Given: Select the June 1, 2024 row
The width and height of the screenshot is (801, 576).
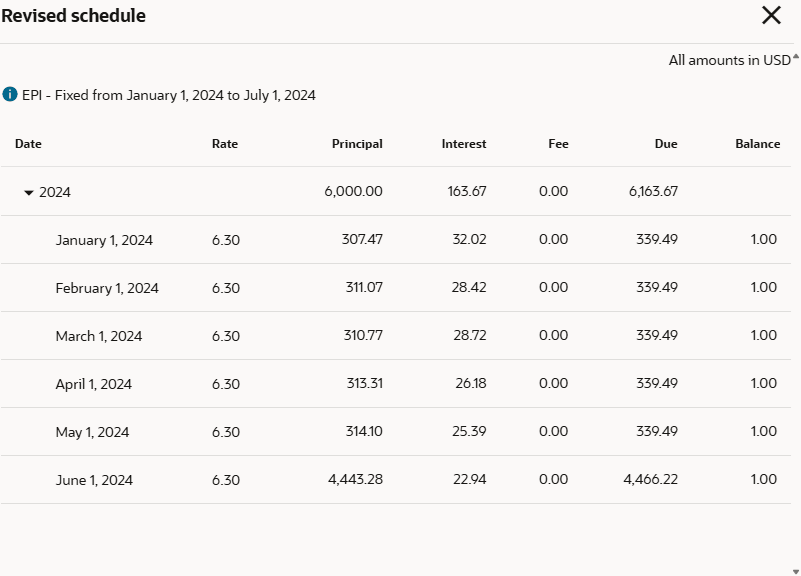Looking at the screenshot, I should pos(94,480).
